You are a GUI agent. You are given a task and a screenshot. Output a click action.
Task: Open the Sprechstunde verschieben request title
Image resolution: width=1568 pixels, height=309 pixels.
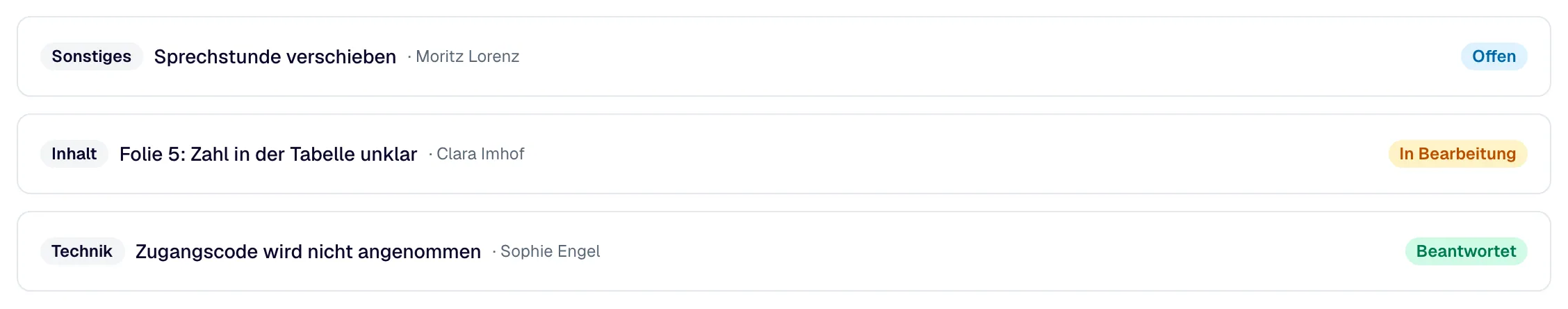click(275, 56)
